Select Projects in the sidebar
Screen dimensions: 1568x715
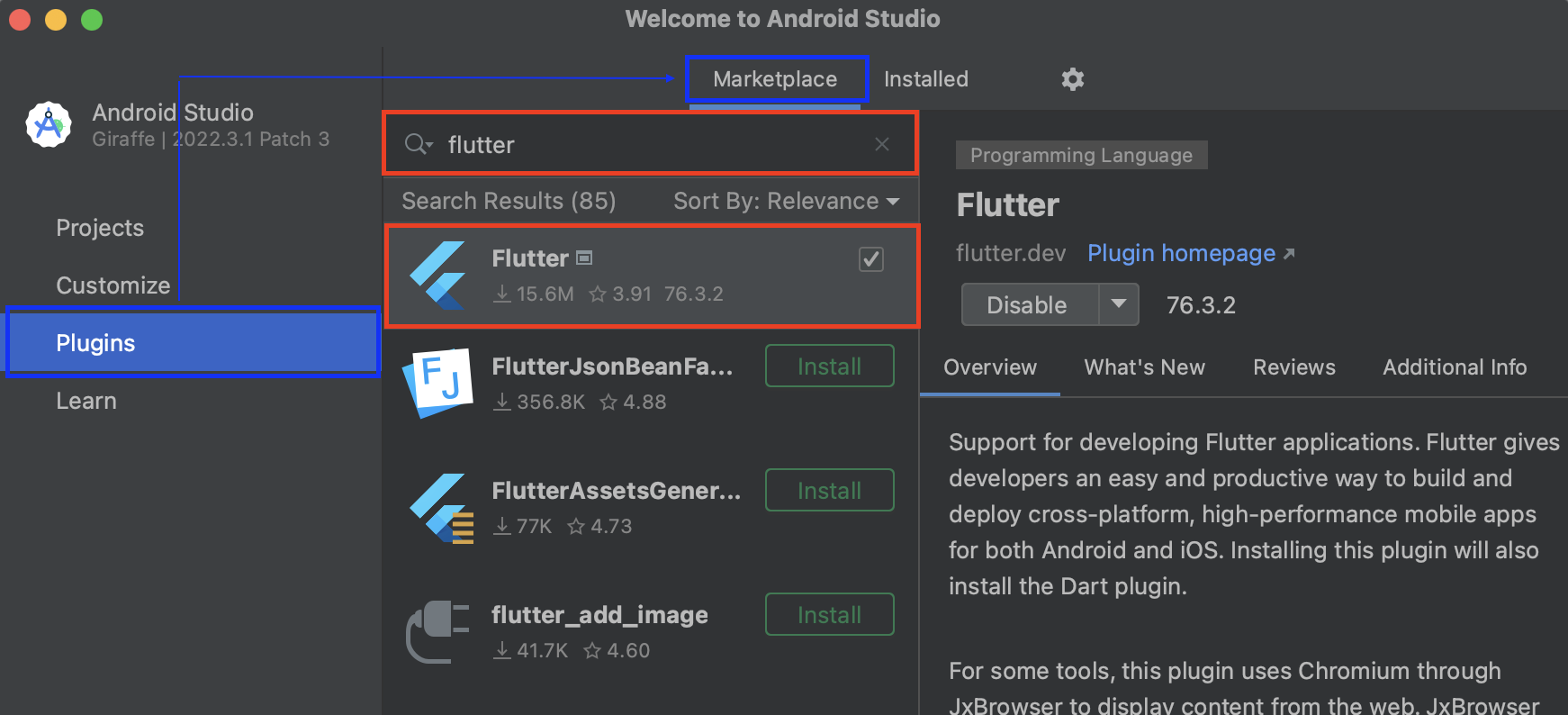[100, 228]
